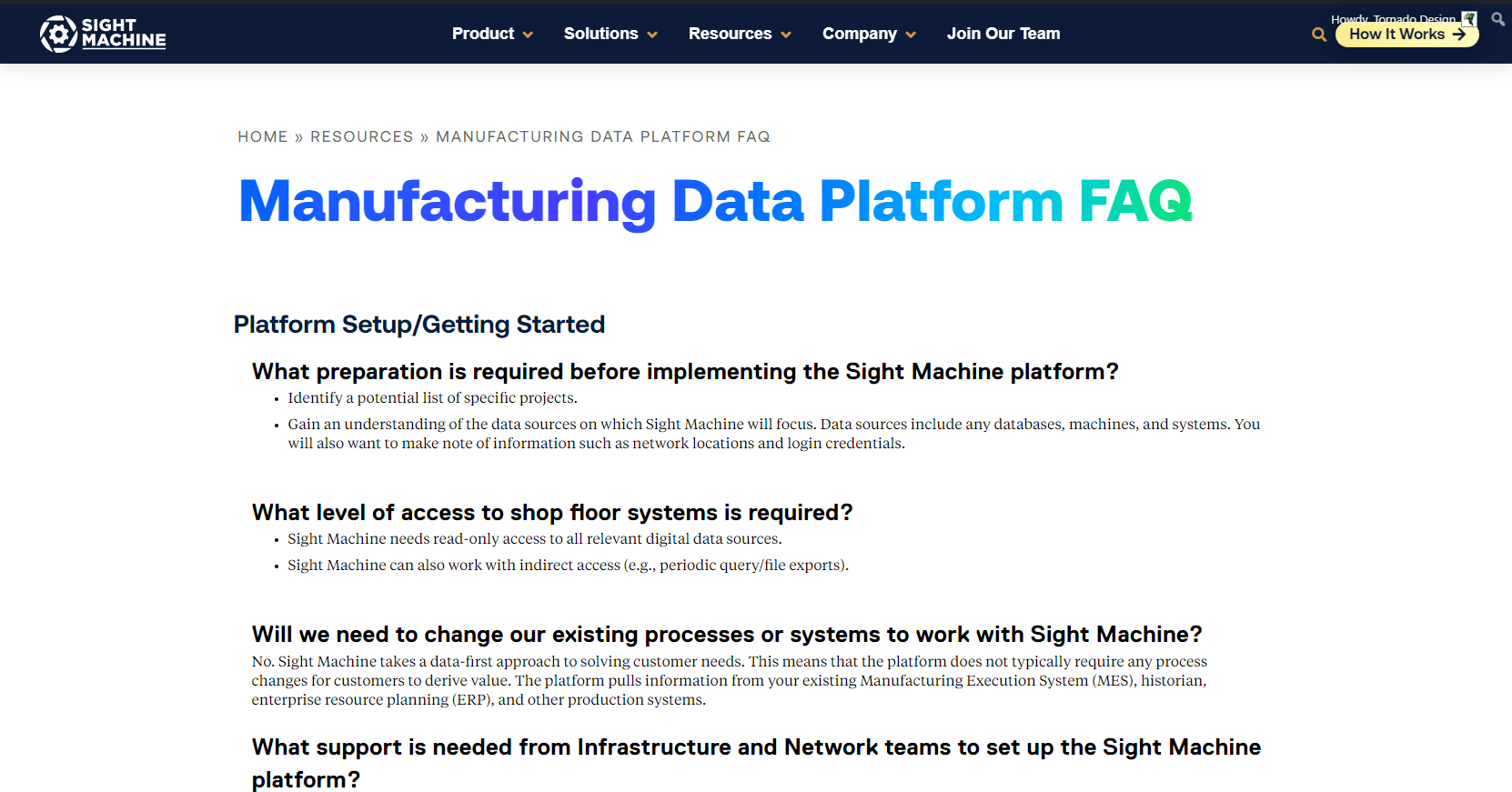Viewport: 1512px width, 792px height.
Task: Click the Manufacturing Data Platform FAQ title
Action: pyautogui.click(x=715, y=201)
